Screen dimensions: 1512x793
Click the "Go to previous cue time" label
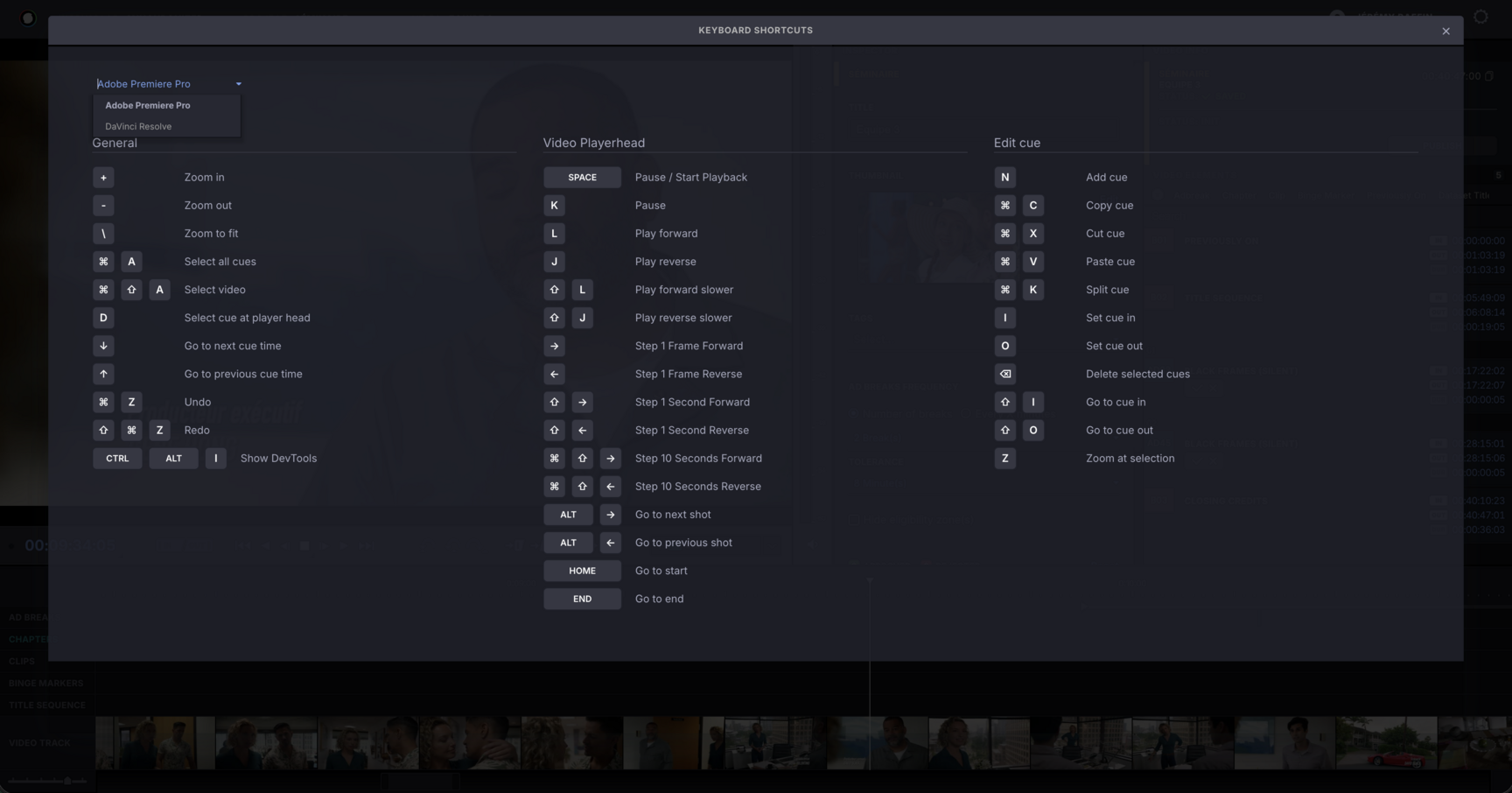coord(243,374)
